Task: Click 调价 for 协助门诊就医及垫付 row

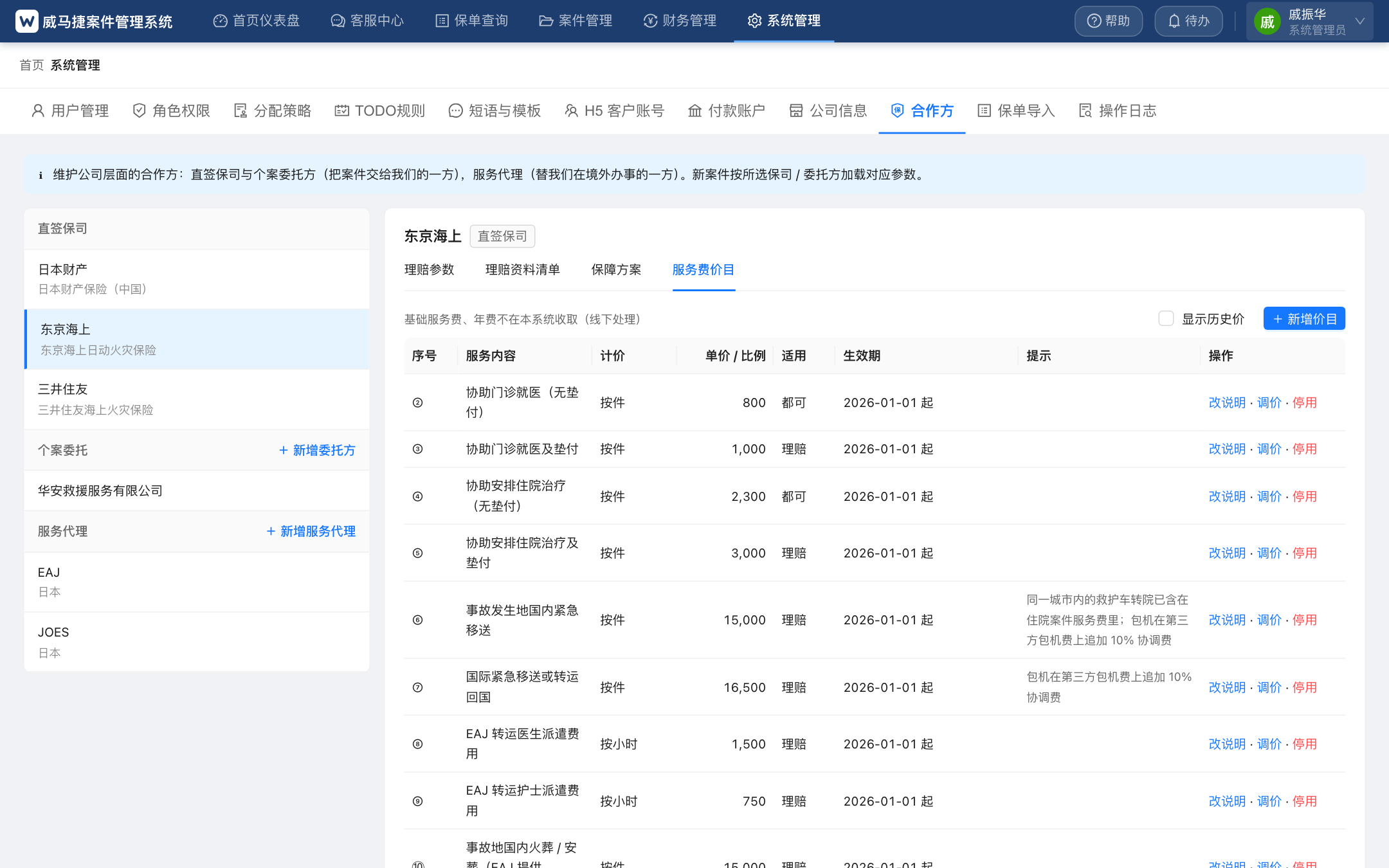Action: pos(1269,449)
